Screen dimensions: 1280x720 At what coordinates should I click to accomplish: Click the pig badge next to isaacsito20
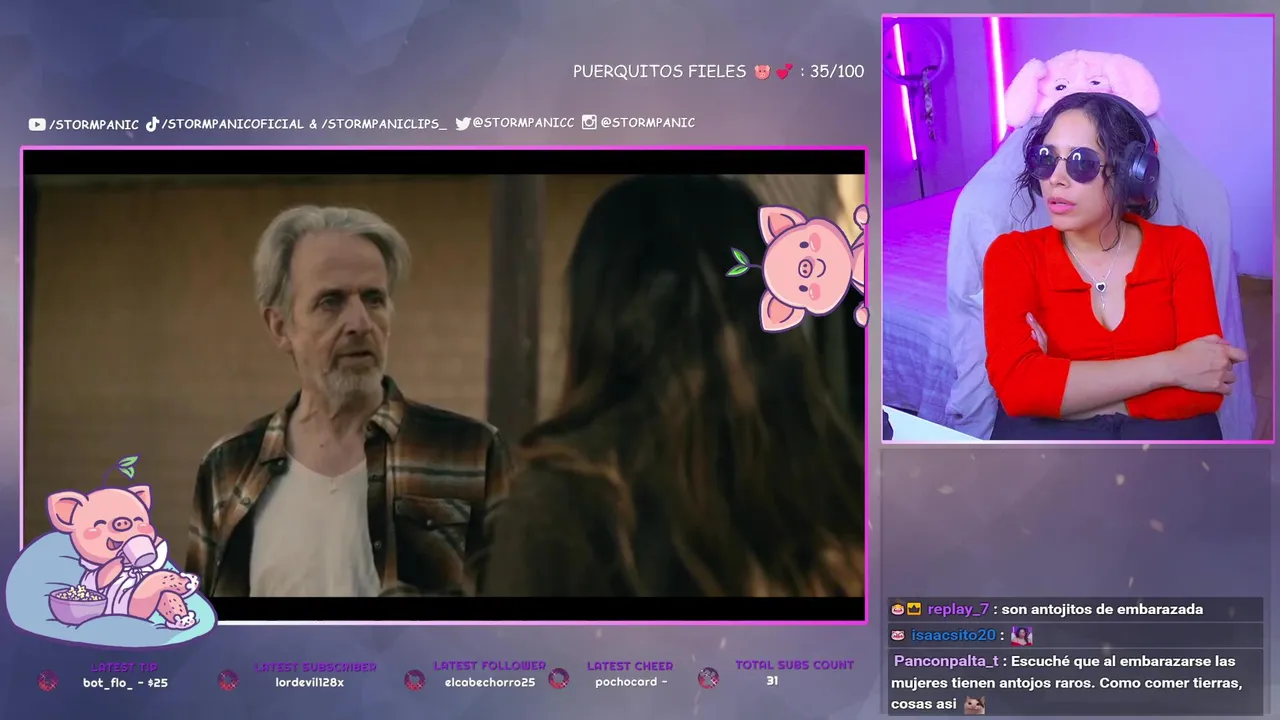[x=898, y=635]
